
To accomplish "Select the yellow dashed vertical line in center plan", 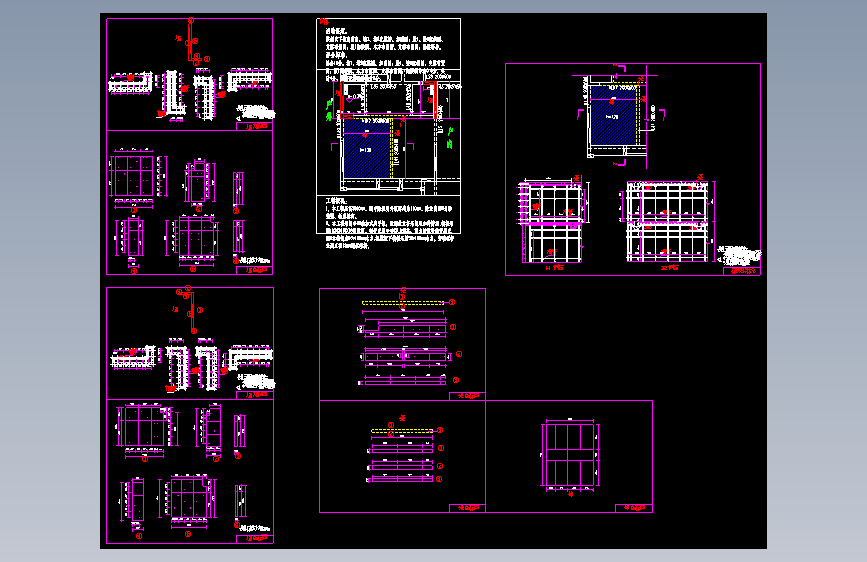I will tap(392, 148).
